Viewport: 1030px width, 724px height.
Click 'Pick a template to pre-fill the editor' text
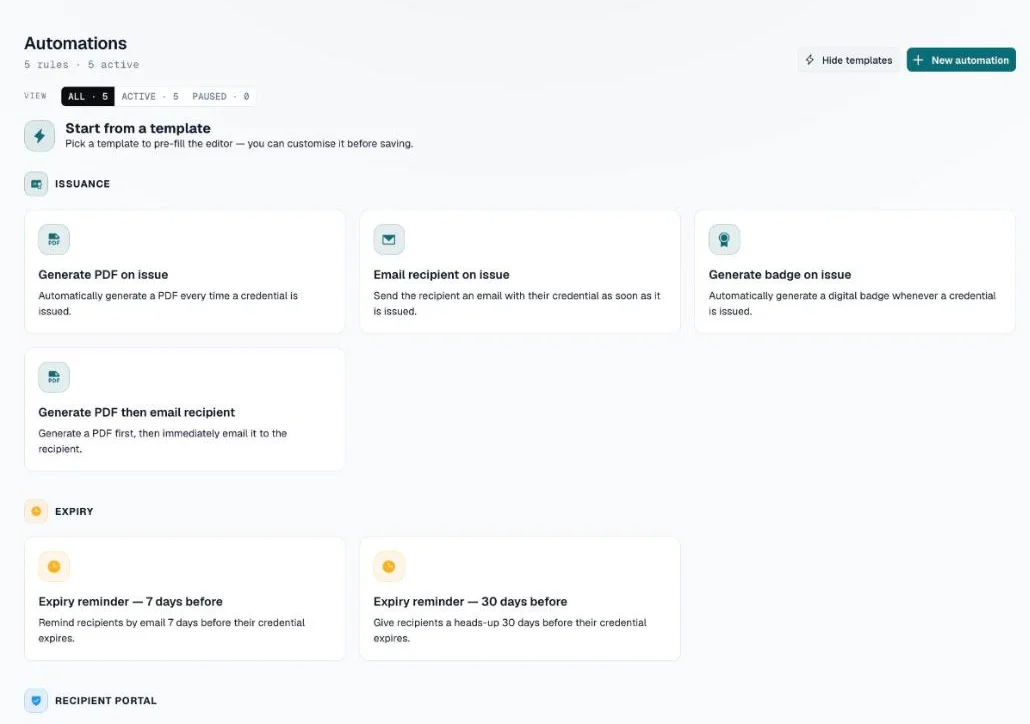(239, 143)
